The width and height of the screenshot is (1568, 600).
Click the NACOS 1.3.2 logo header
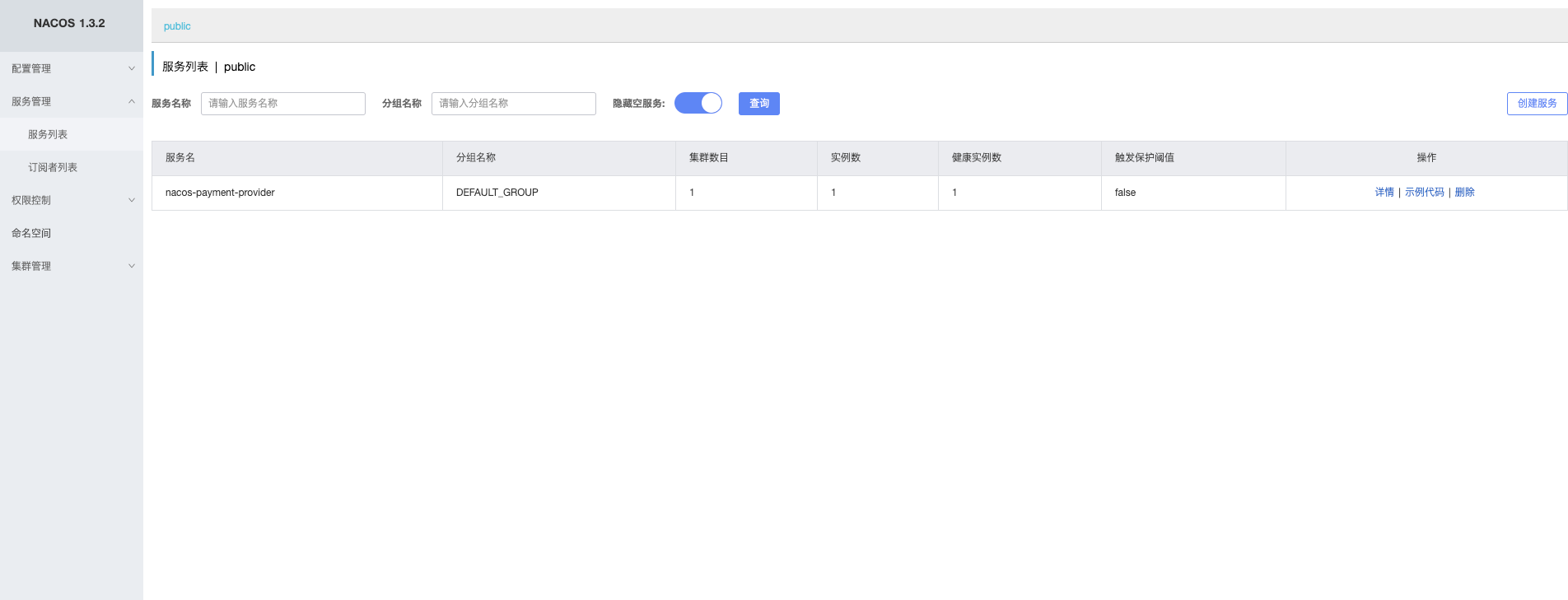(69, 23)
